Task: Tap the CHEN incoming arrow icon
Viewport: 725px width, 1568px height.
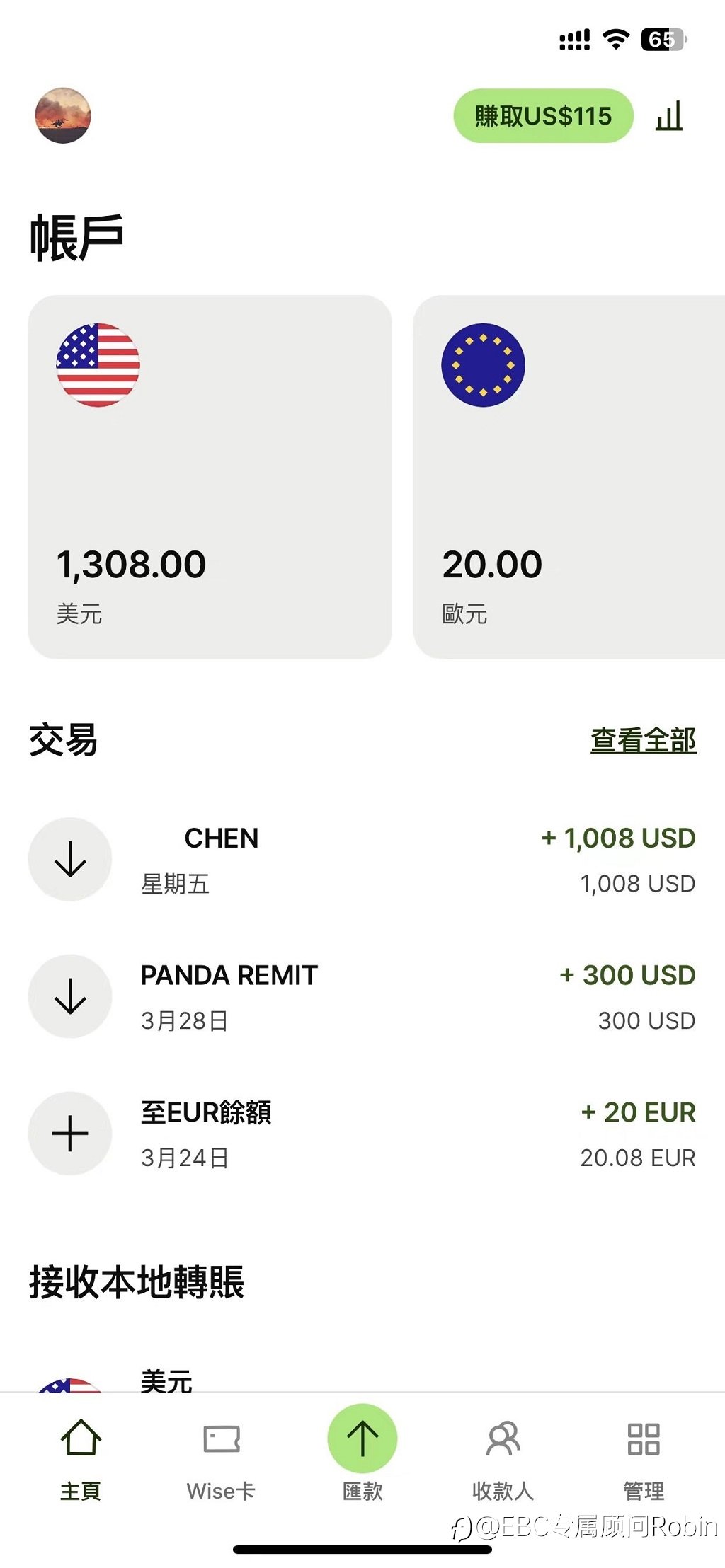Action: click(70, 859)
